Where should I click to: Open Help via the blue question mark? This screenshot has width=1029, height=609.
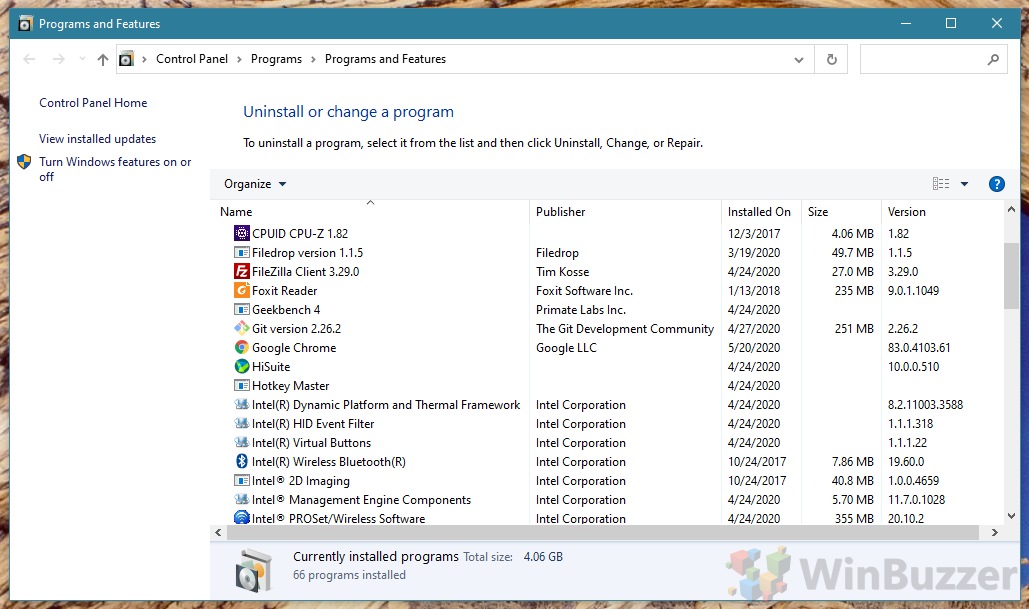[996, 183]
